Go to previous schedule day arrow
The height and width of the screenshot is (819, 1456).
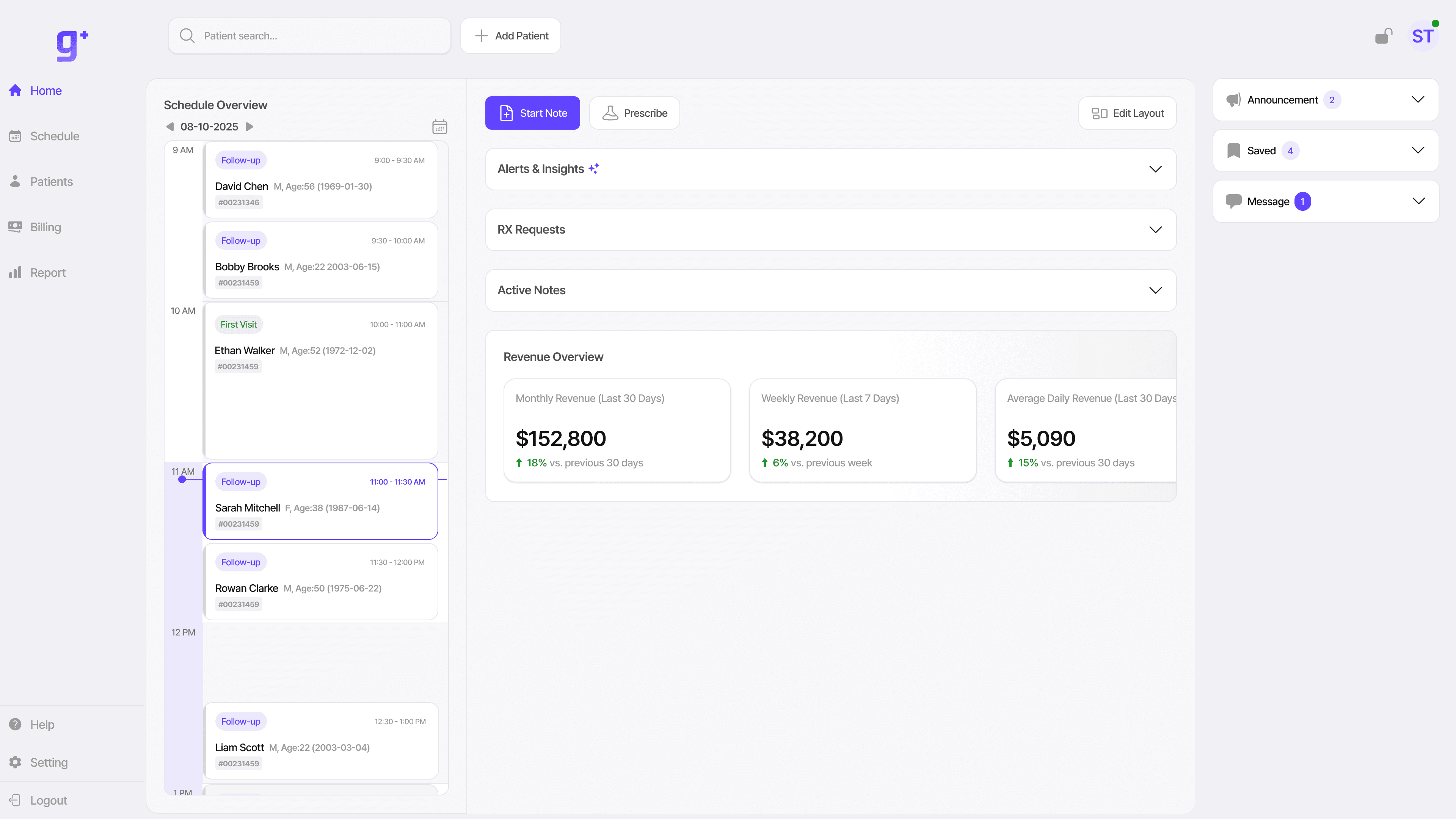(x=169, y=127)
